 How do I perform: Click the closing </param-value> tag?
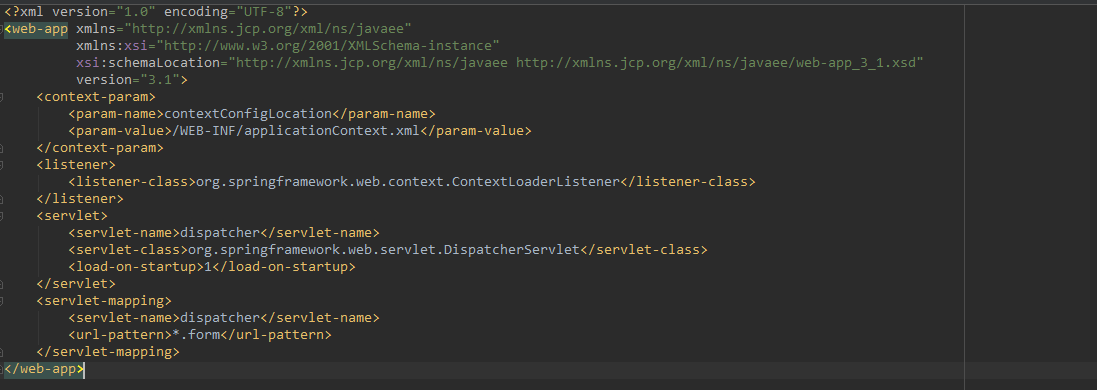[x=476, y=131]
